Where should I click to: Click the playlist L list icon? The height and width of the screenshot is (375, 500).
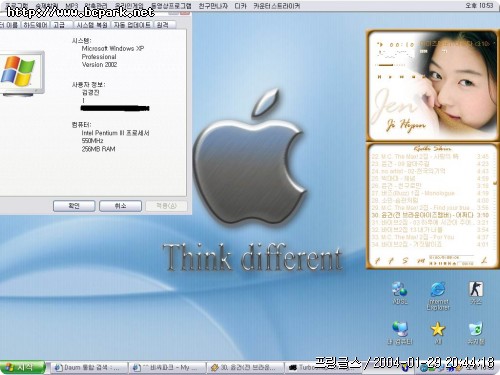484,261
